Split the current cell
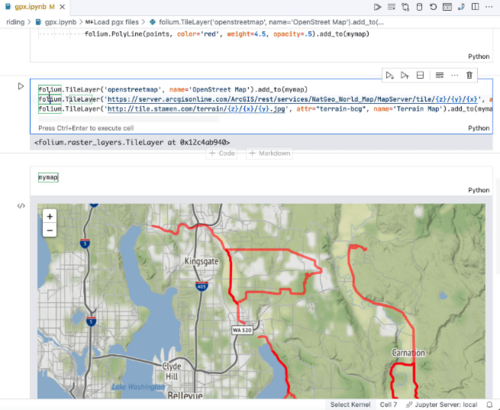500x410 pixels. pos(420,75)
